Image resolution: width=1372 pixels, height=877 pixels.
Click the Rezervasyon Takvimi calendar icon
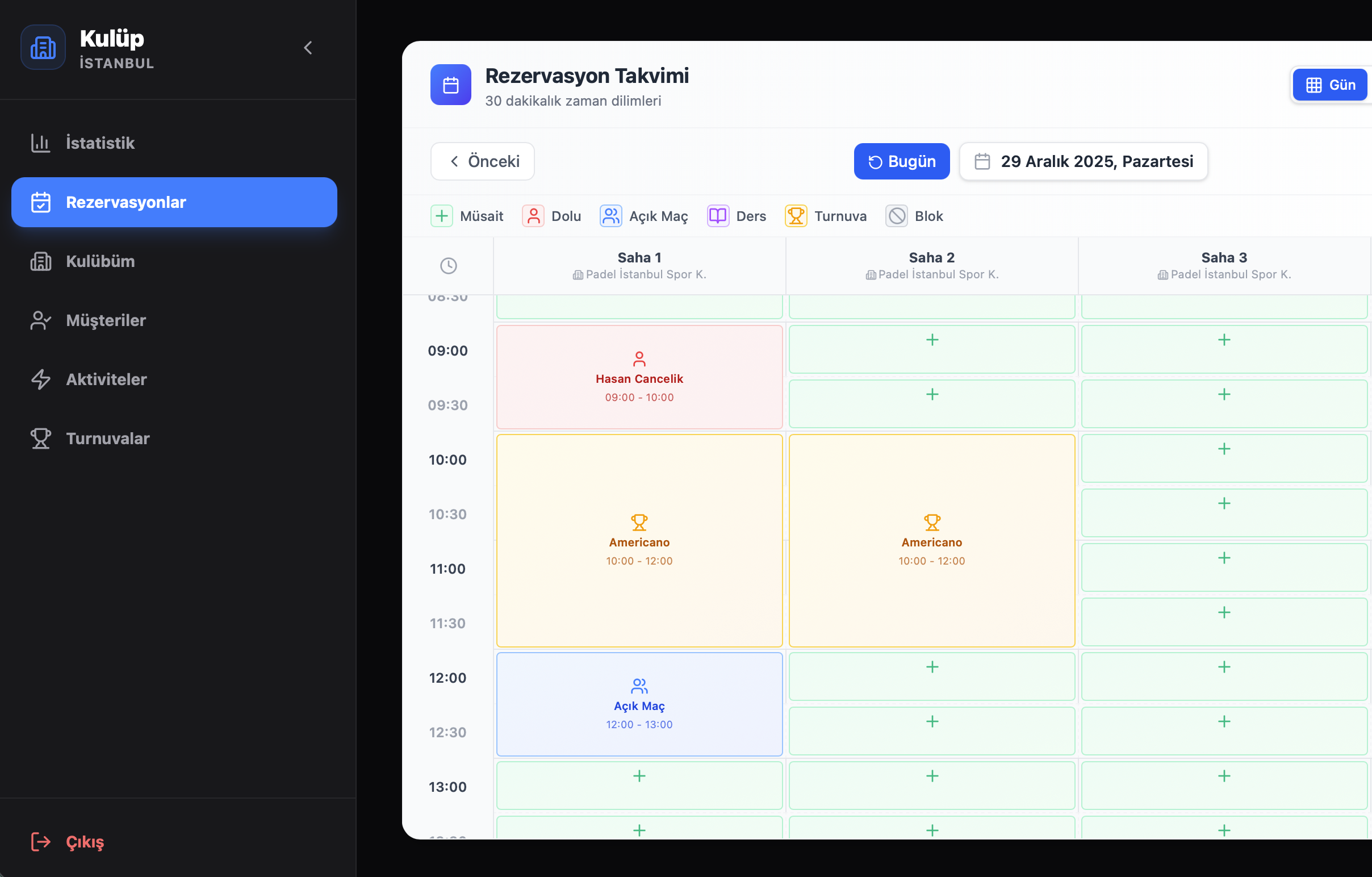coord(450,85)
